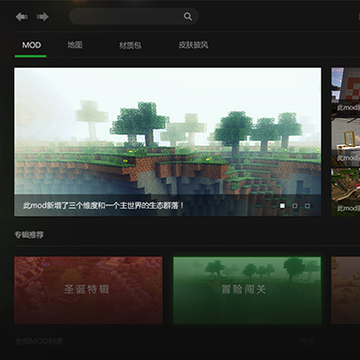Open the middle right-side mod thumbnail
Screen dimensions: 360x360
point(346,142)
